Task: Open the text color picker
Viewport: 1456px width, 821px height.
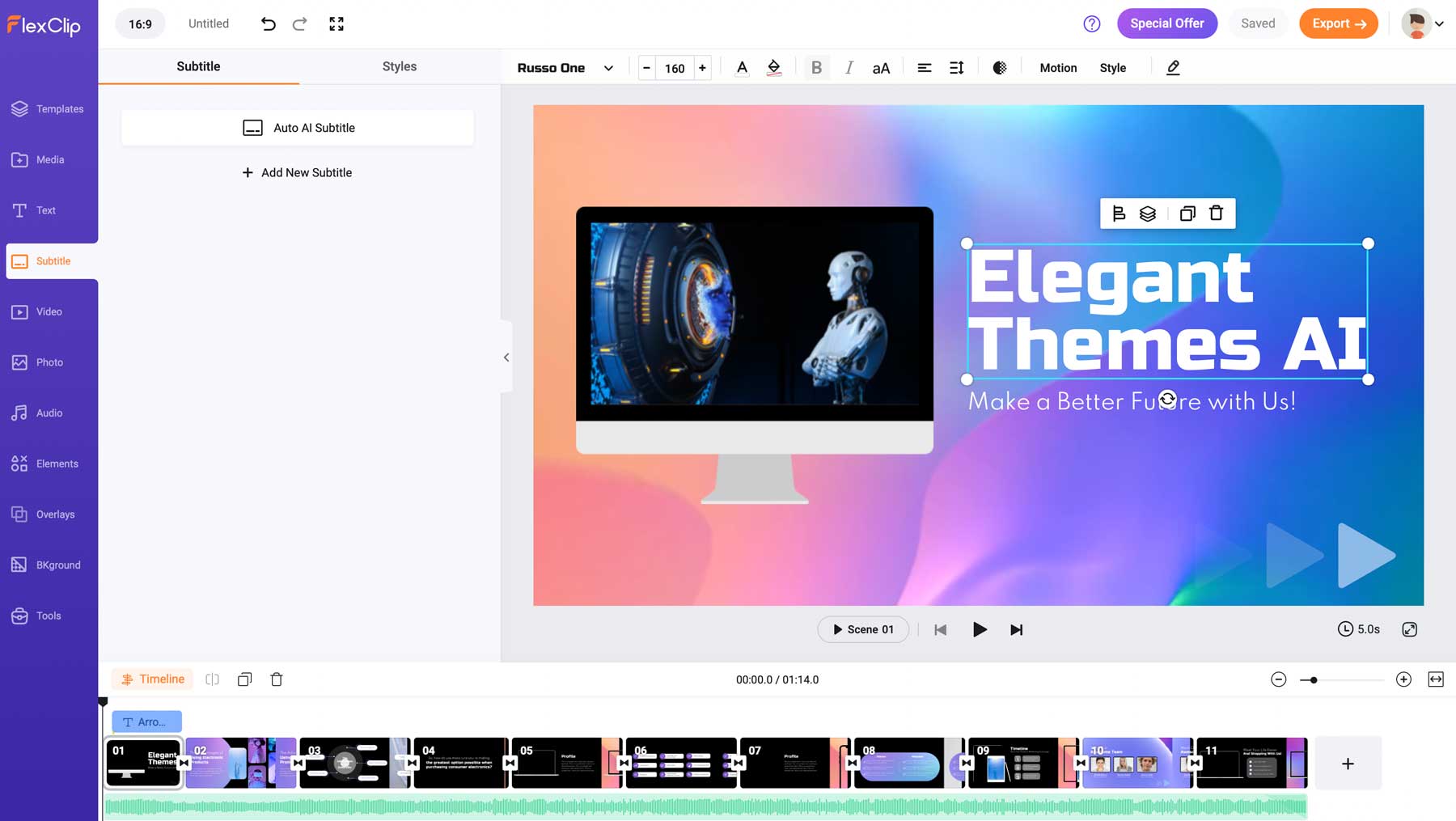Action: click(742, 67)
